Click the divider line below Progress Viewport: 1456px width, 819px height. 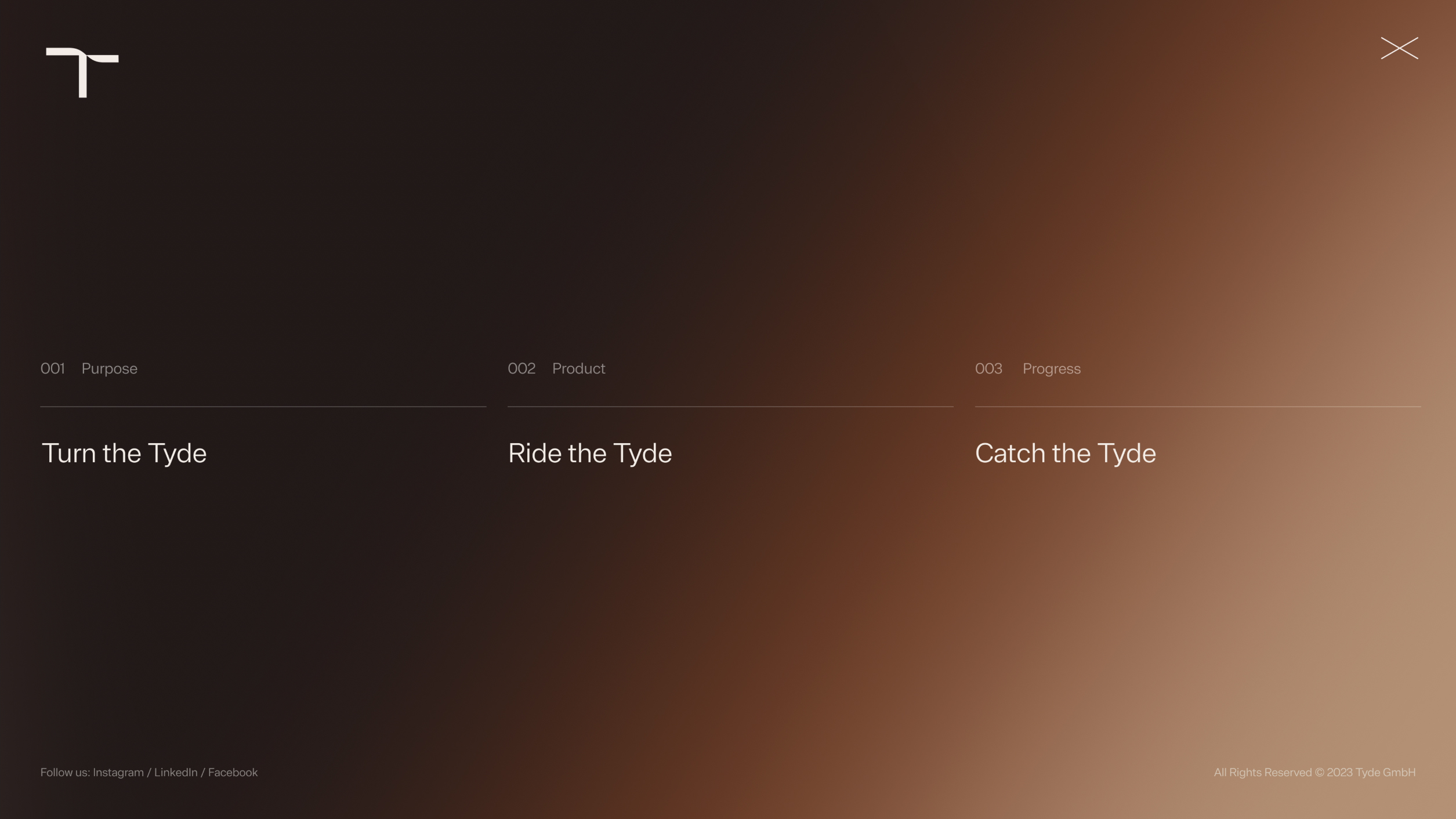[1197, 407]
